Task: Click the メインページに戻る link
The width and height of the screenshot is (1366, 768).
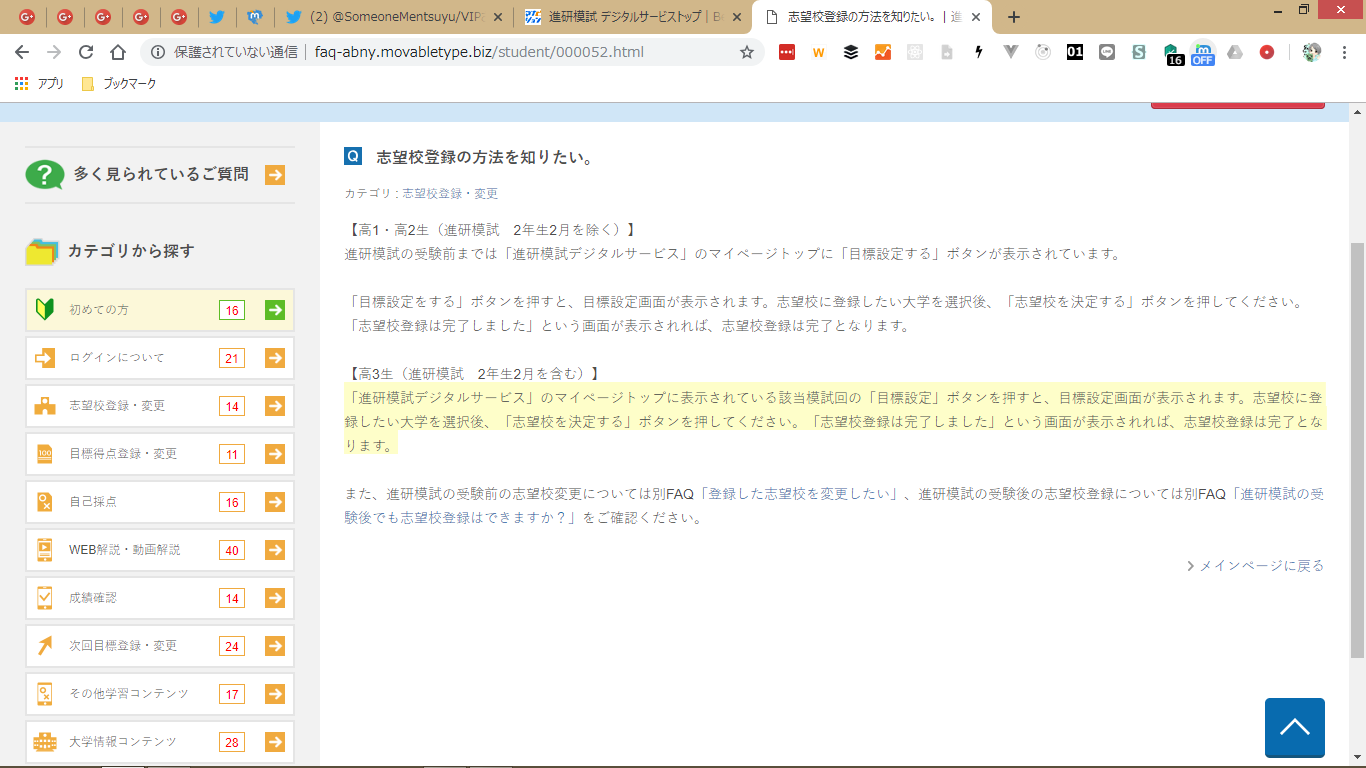Action: coord(1260,566)
